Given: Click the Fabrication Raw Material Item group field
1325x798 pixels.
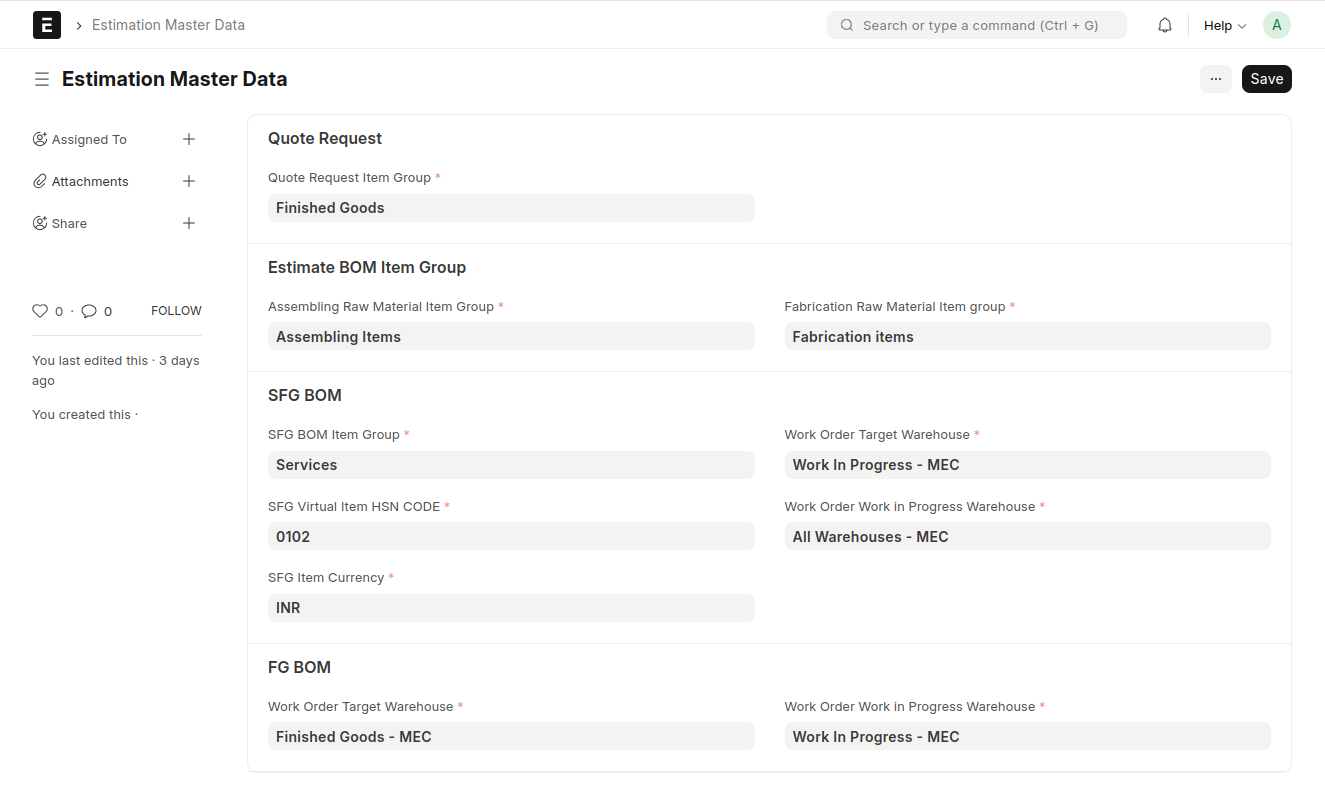Looking at the screenshot, I should (1026, 337).
